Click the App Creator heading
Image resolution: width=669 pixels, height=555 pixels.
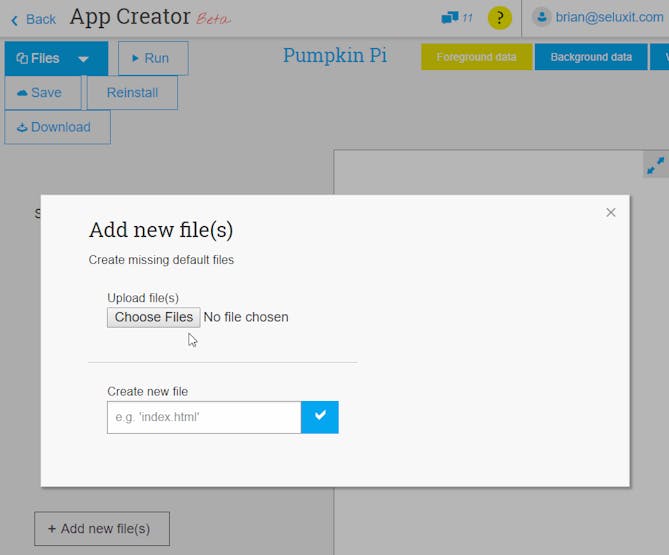(x=130, y=17)
